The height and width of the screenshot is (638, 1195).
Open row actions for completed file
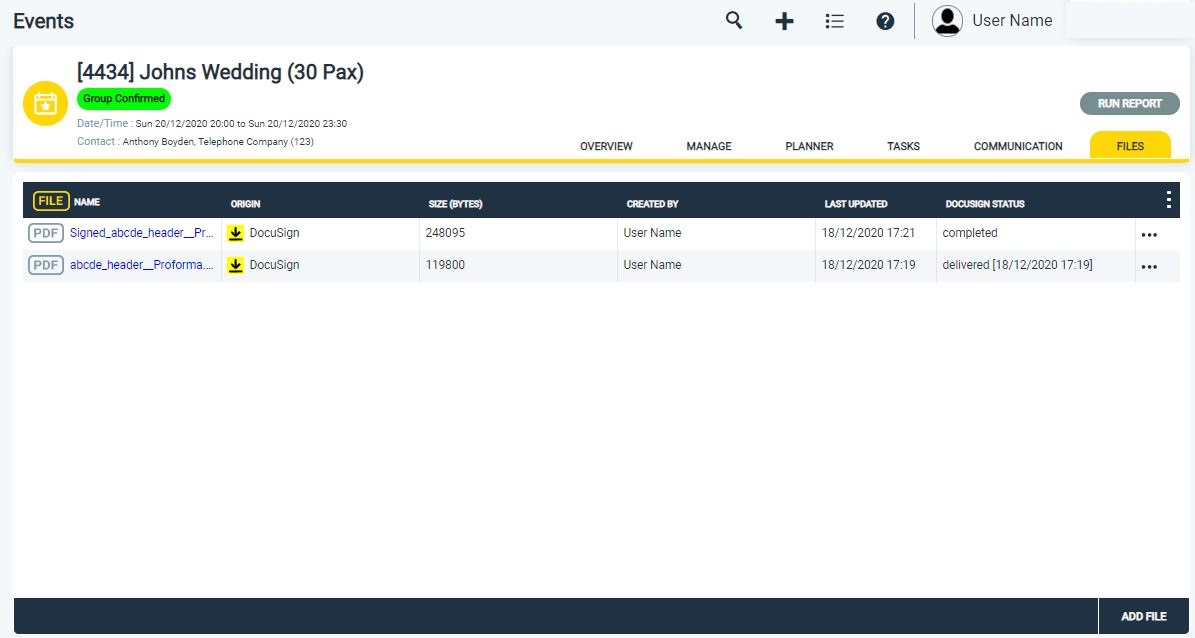tap(1149, 235)
